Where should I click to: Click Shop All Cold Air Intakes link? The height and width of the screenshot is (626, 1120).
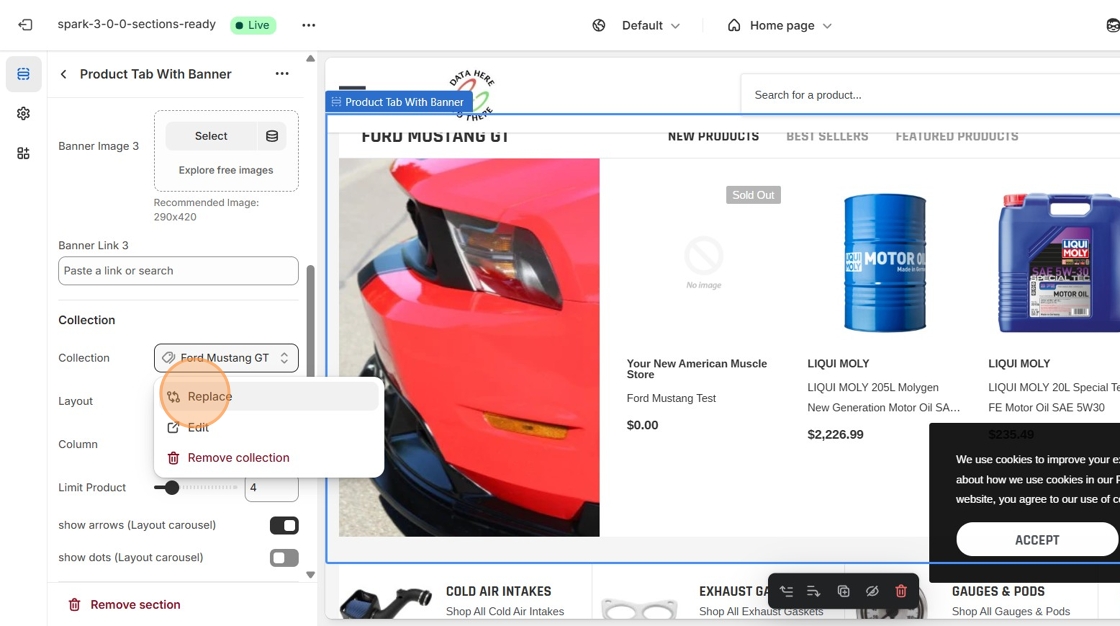coord(505,612)
